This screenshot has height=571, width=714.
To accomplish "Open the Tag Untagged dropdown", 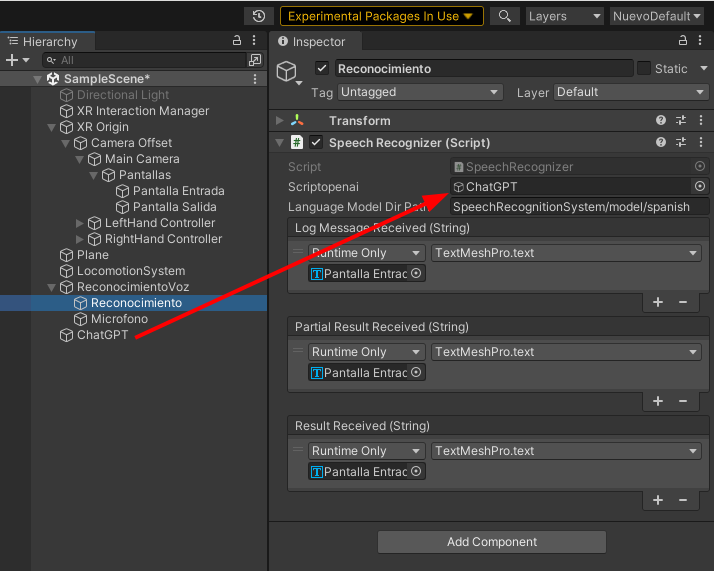I will (x=419, y=92).
